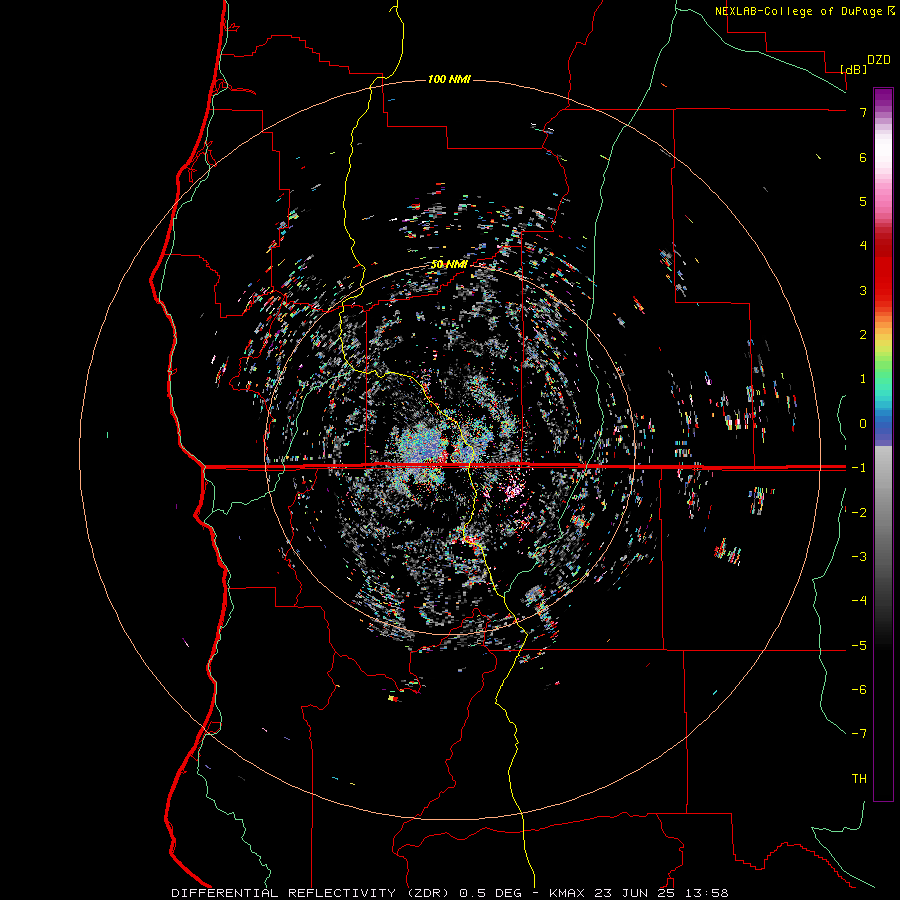Click the 1 value on color scale
Viewport: 900px width, 900px height.
(x=863, y=379)
